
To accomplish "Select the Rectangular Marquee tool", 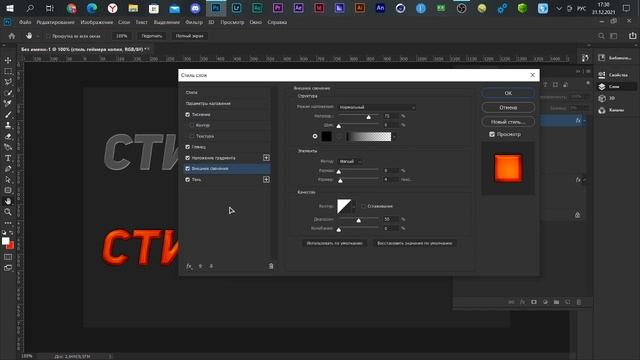I will pyautogui.click(x=8, y=71).
